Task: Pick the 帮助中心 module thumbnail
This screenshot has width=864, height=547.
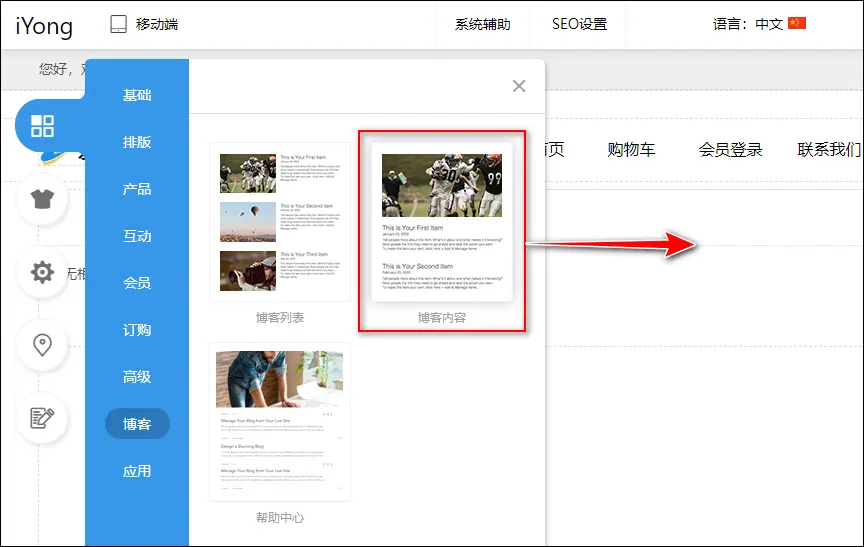Action: pos(280,422)
